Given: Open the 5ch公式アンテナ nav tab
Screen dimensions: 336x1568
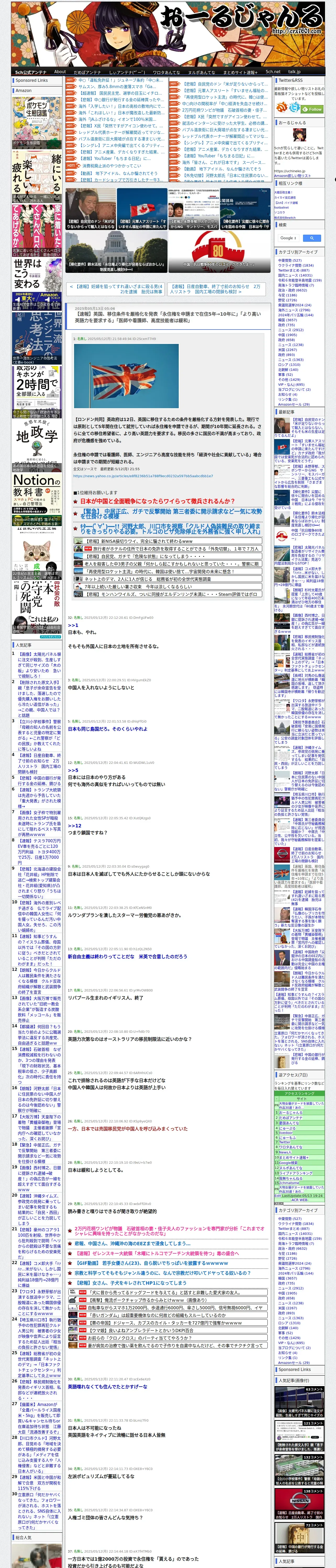Looking at the screenshot, I should point(31,72).
